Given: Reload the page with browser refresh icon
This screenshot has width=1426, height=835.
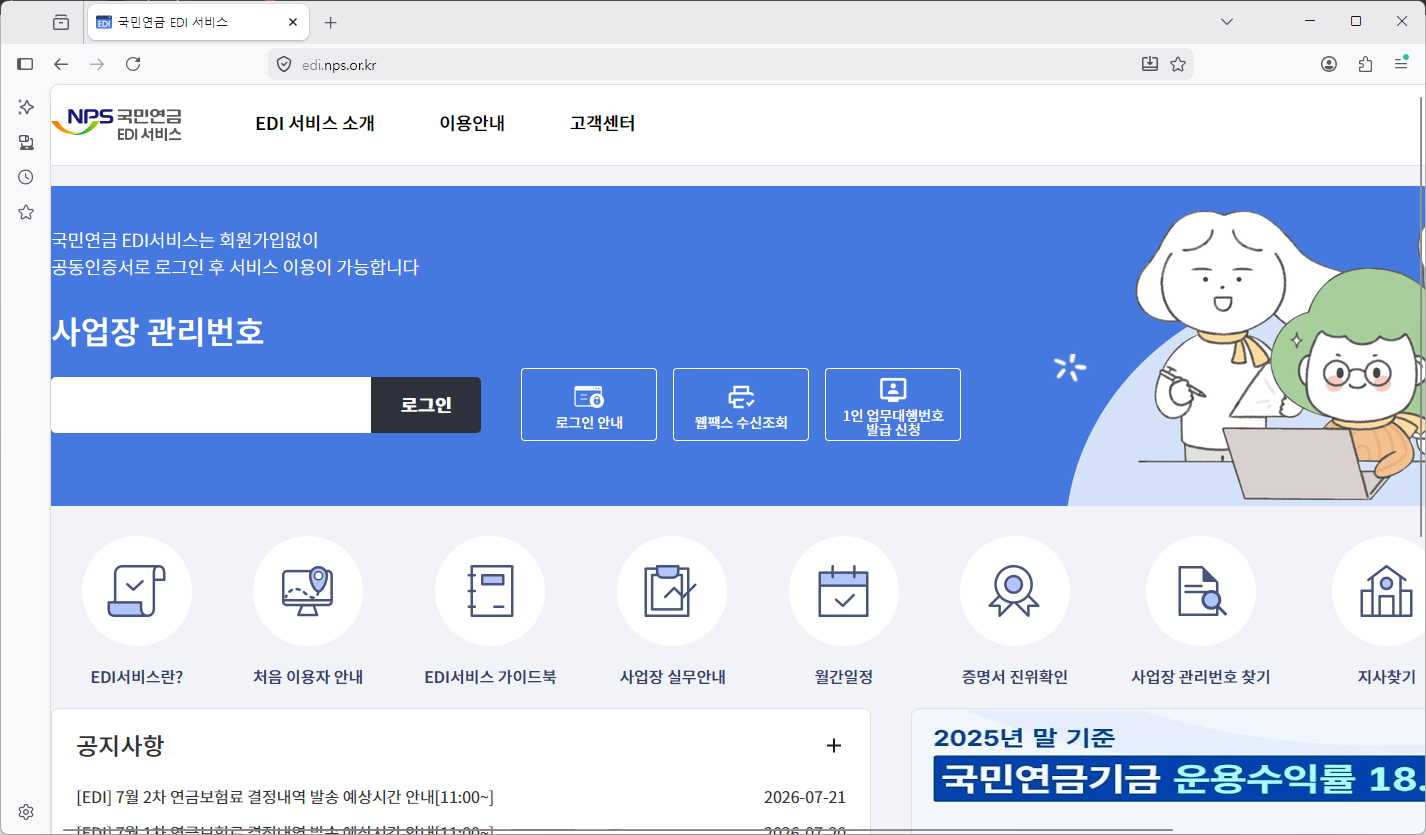Looking at the screenshot, I should click(x=133, y=64).
